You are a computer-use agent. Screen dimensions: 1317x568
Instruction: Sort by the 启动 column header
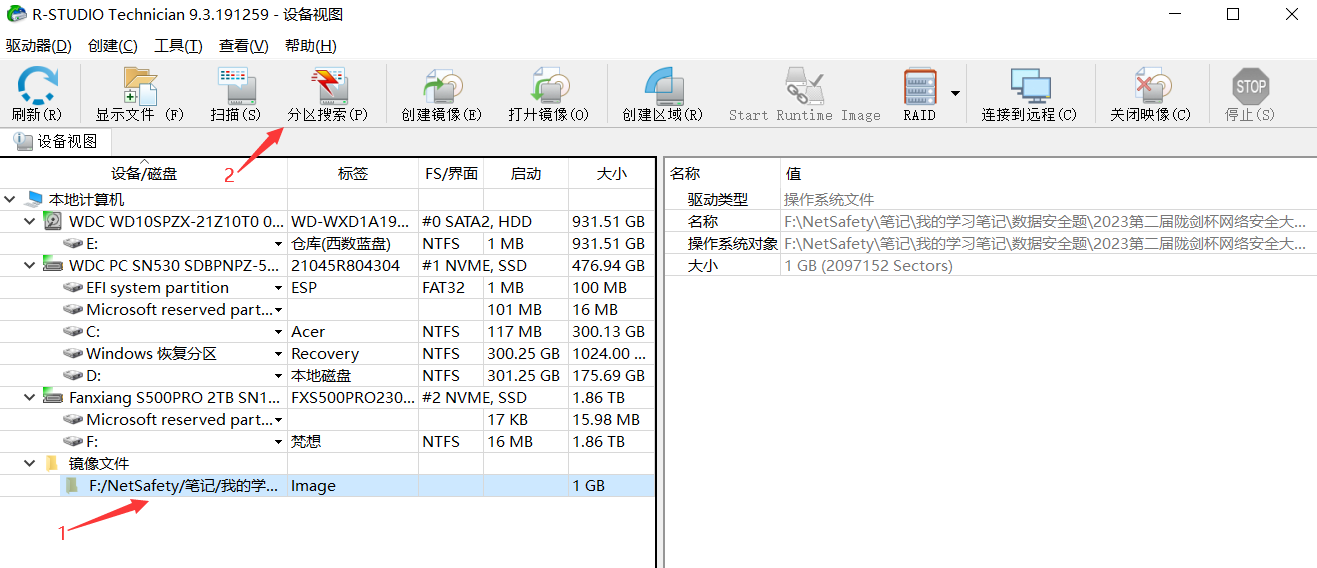(x=526, y=173)
